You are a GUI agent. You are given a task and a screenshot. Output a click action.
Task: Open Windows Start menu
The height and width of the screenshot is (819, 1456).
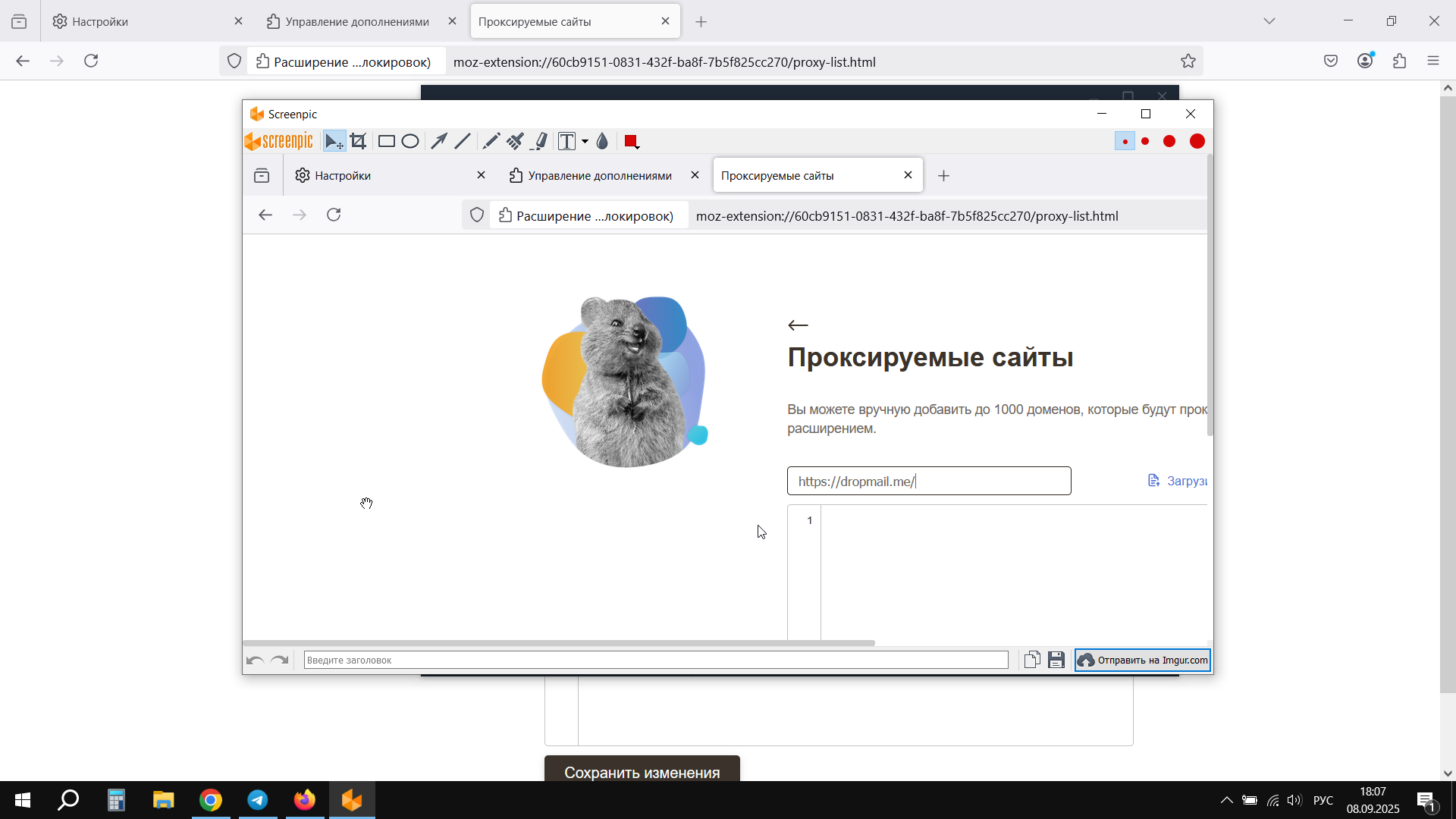coord(22,800)
